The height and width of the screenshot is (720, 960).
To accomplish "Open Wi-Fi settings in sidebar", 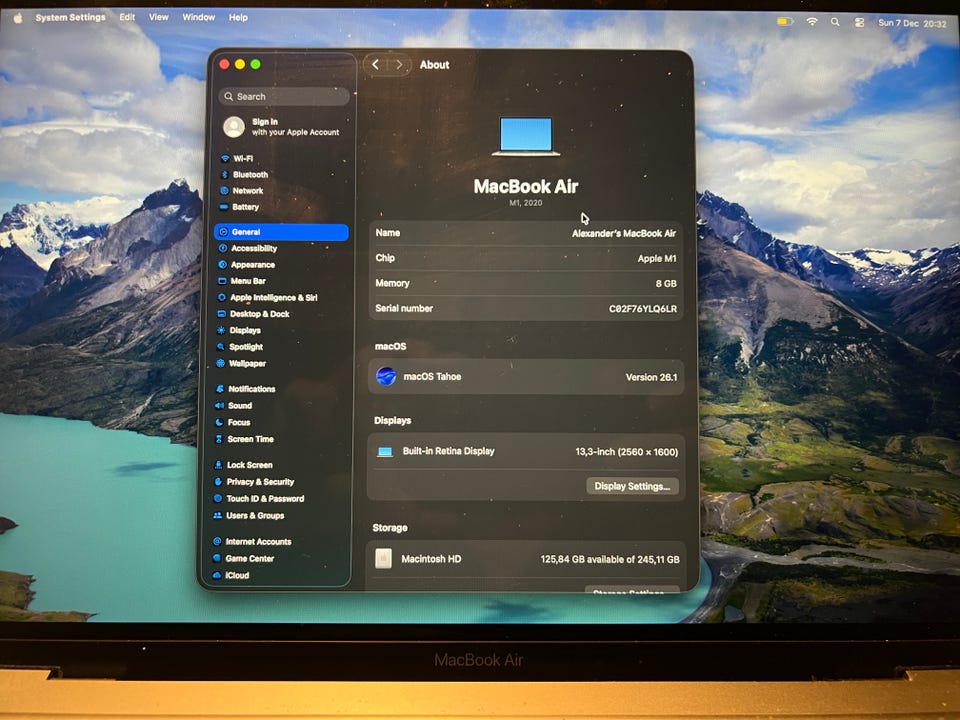I will (237, 159).
